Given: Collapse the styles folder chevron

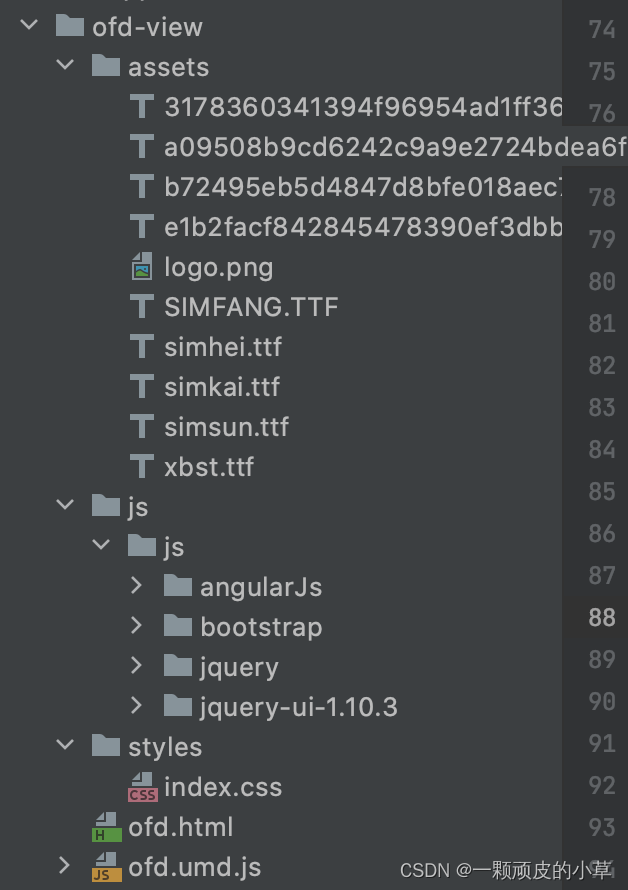Looking at the screenshot, I should pyautogui.click(x=65, y=744).
